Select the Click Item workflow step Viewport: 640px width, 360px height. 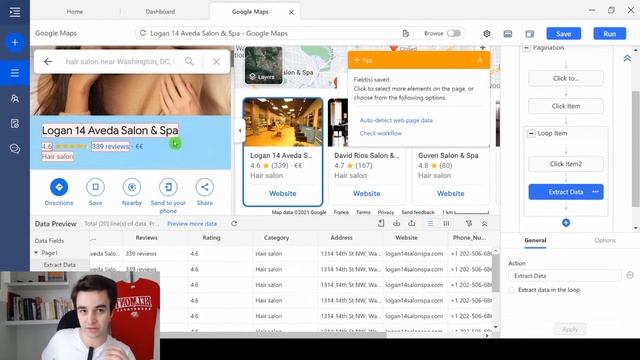tap(566, 106)
